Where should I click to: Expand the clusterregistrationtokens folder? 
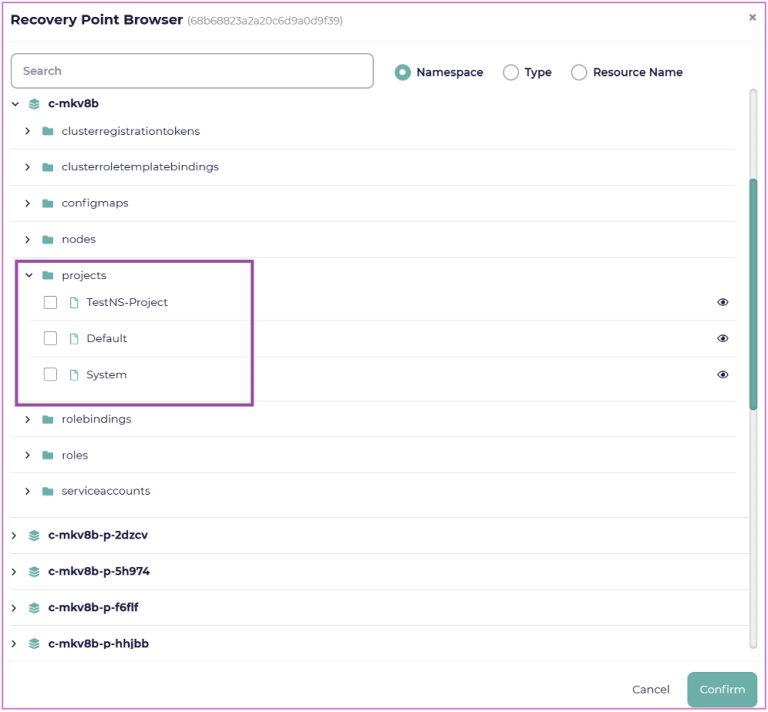click(x=27, y=131)
